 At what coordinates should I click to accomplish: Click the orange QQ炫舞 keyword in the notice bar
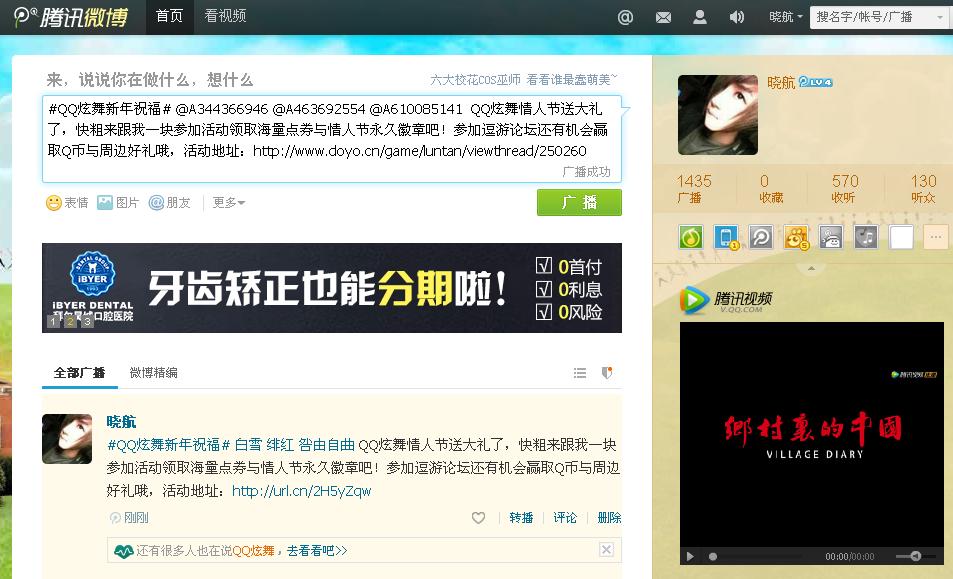pos(253,551)
